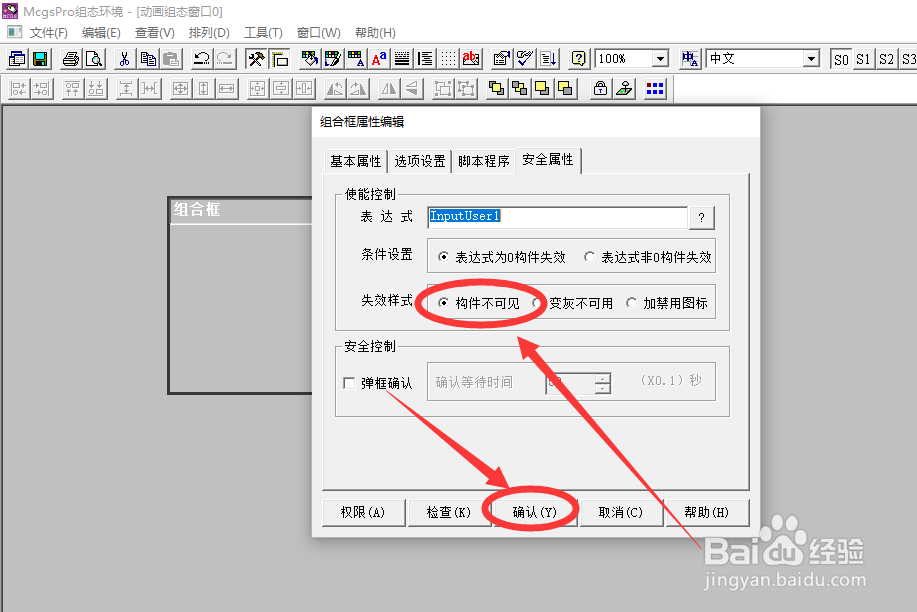Open the 工具(T) menu
The width and height of the screenshot is (917, 612).
263,33
